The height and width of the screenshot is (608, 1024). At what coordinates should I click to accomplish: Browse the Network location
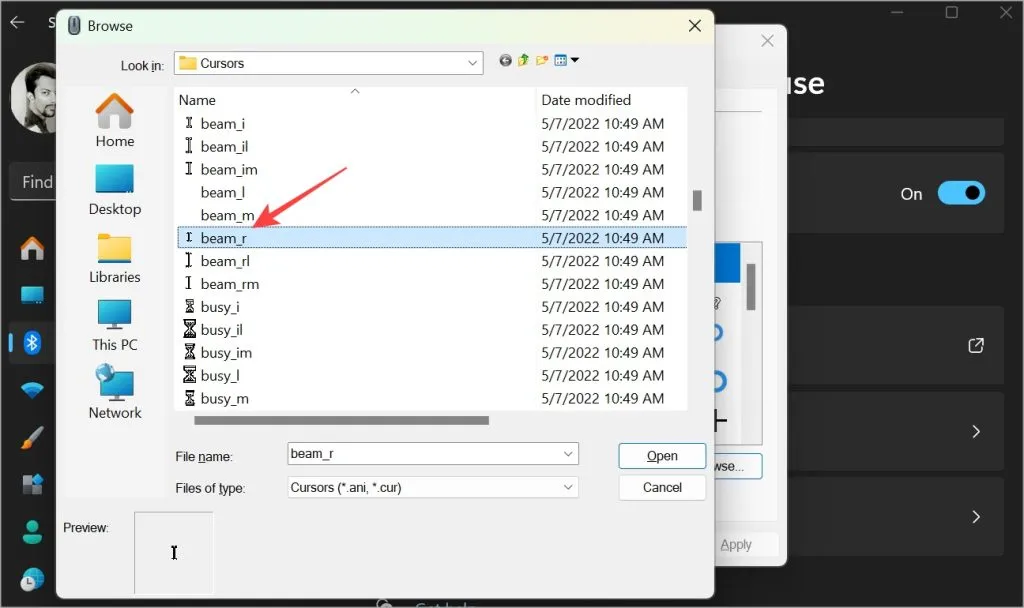[115, 392]
